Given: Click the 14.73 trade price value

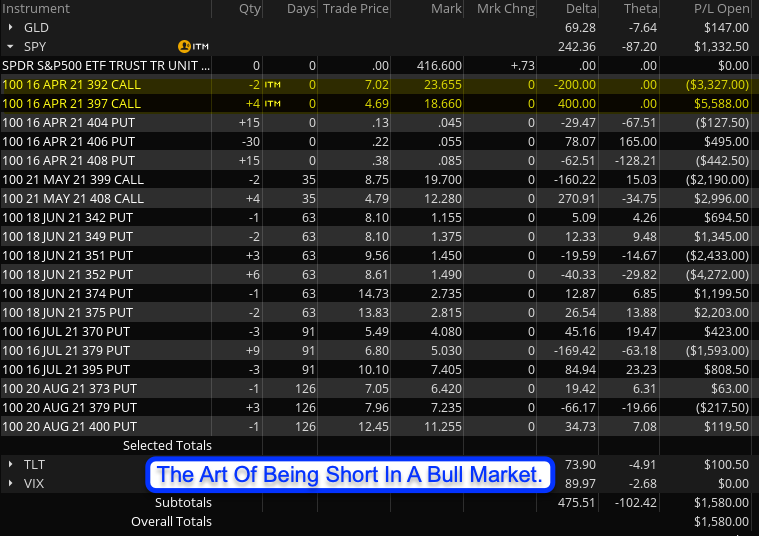Looking at the screenshot, I should click(x=373, y=293).
